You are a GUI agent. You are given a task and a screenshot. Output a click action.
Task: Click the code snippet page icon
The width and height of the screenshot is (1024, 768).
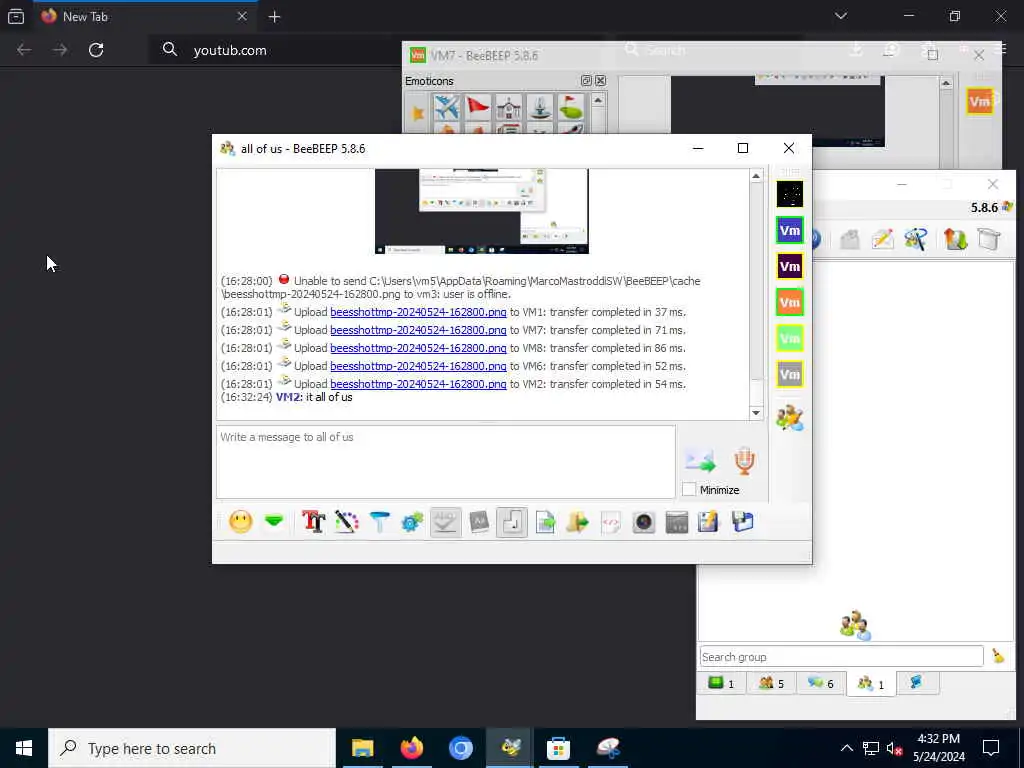point(611,522)
